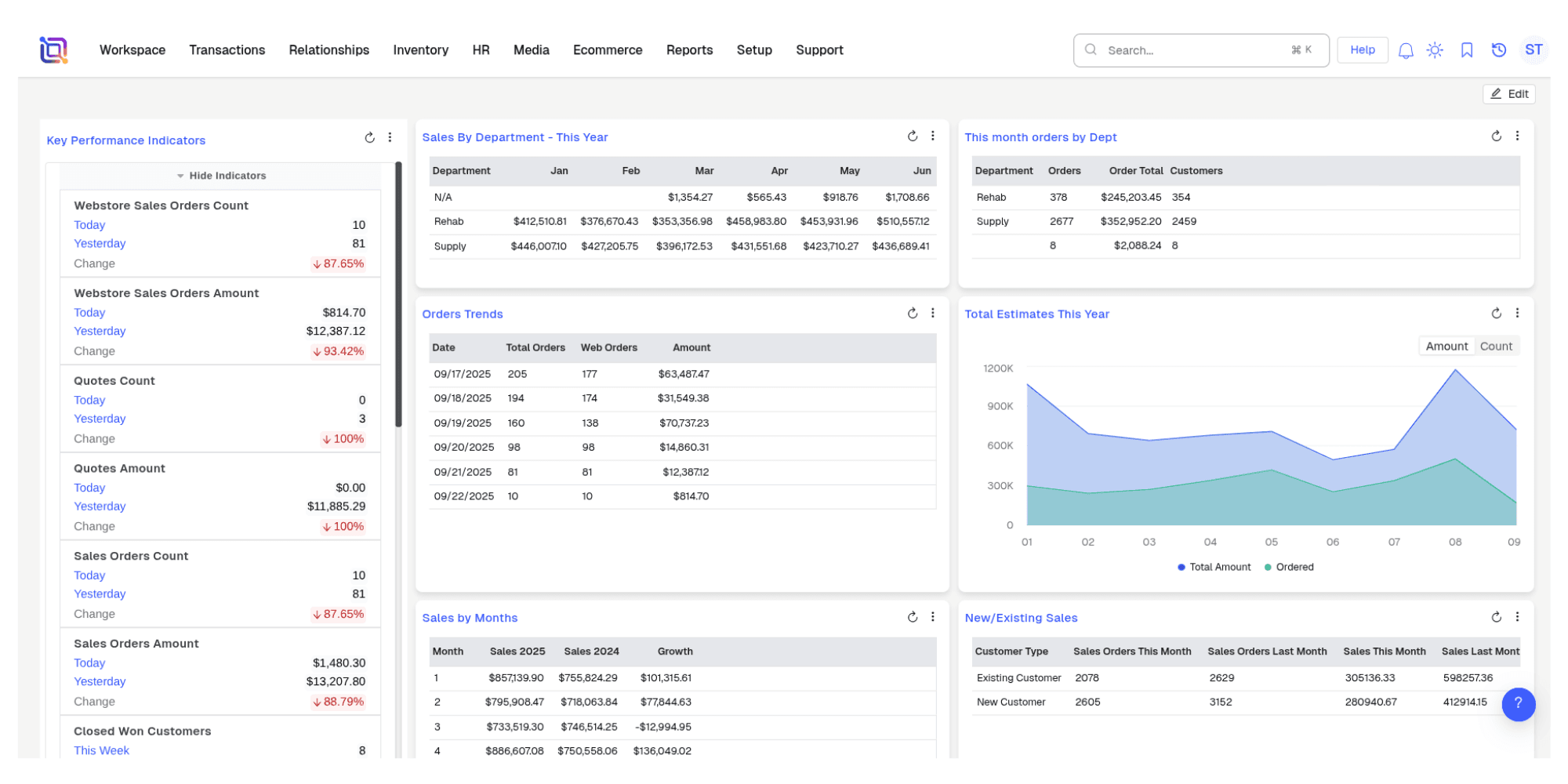Refresh the Orders Trends widget
Screen dimensions: 1568x784
pyautogui.click(x=912, y=314)
